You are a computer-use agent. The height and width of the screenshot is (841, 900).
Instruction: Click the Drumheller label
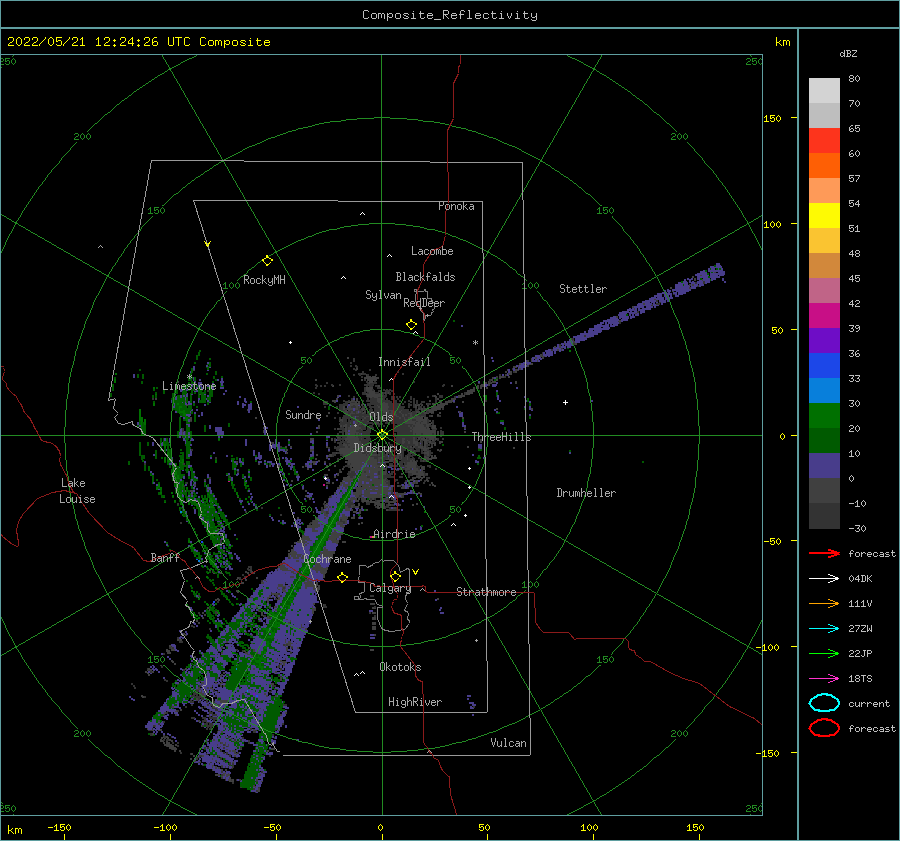[586, 493]
